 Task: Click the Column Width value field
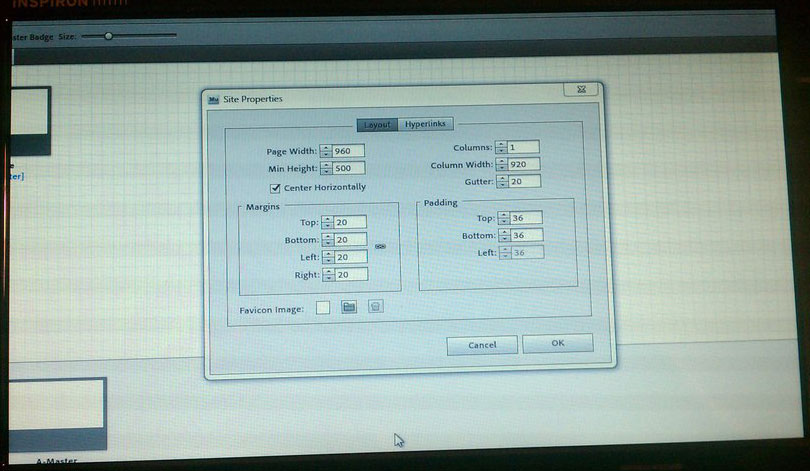[524, 164]
